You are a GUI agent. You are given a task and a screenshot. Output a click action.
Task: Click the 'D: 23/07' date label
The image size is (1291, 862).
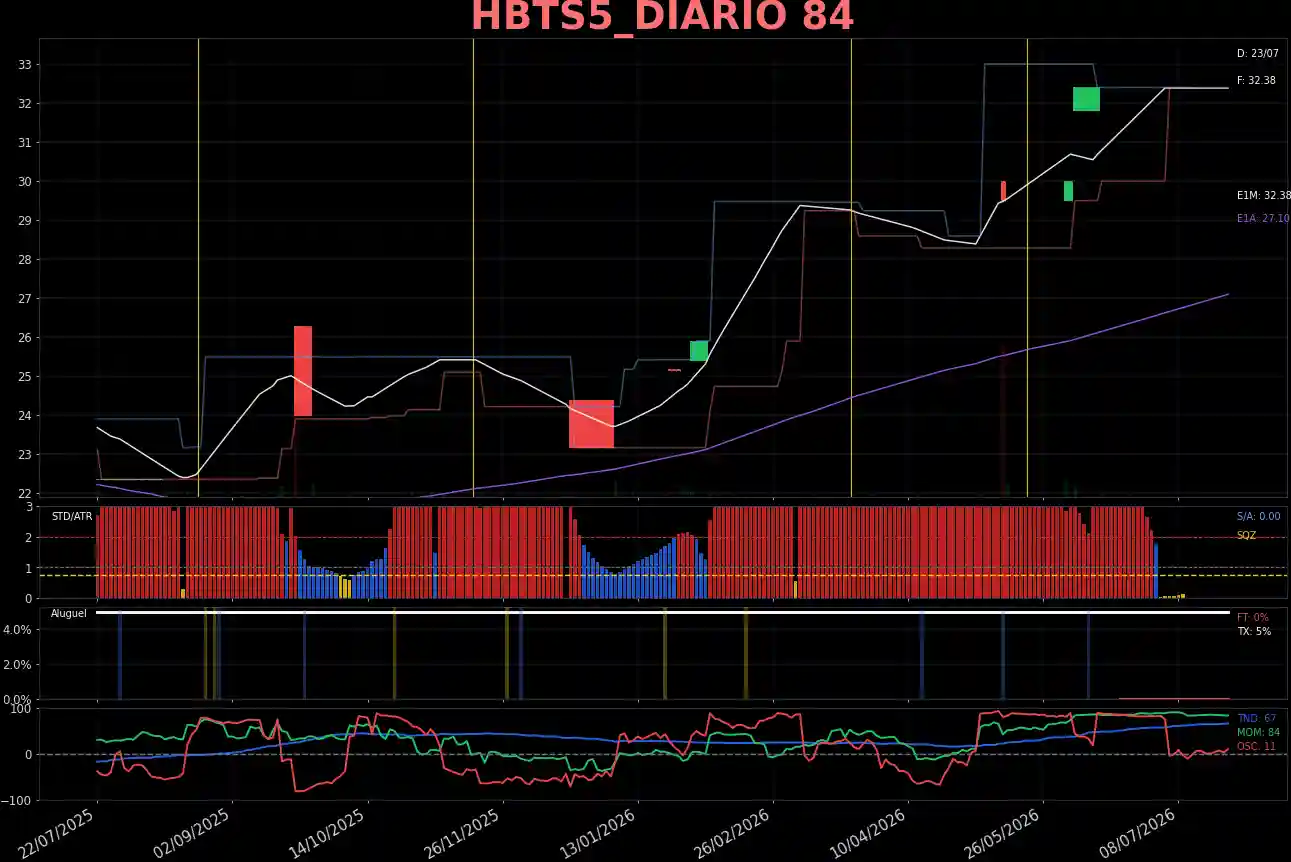tap(1257, 54)
